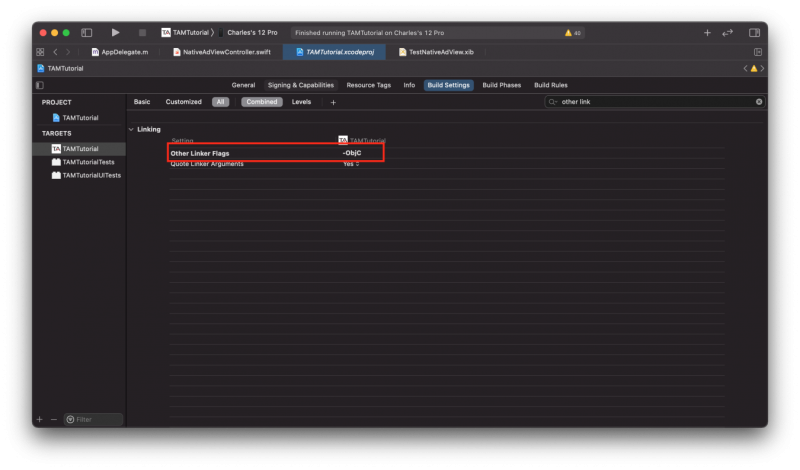Switch to the TestNativeAdView.xib tab
Viewport: 800px width, 470px height.
(x=437, y=52)
